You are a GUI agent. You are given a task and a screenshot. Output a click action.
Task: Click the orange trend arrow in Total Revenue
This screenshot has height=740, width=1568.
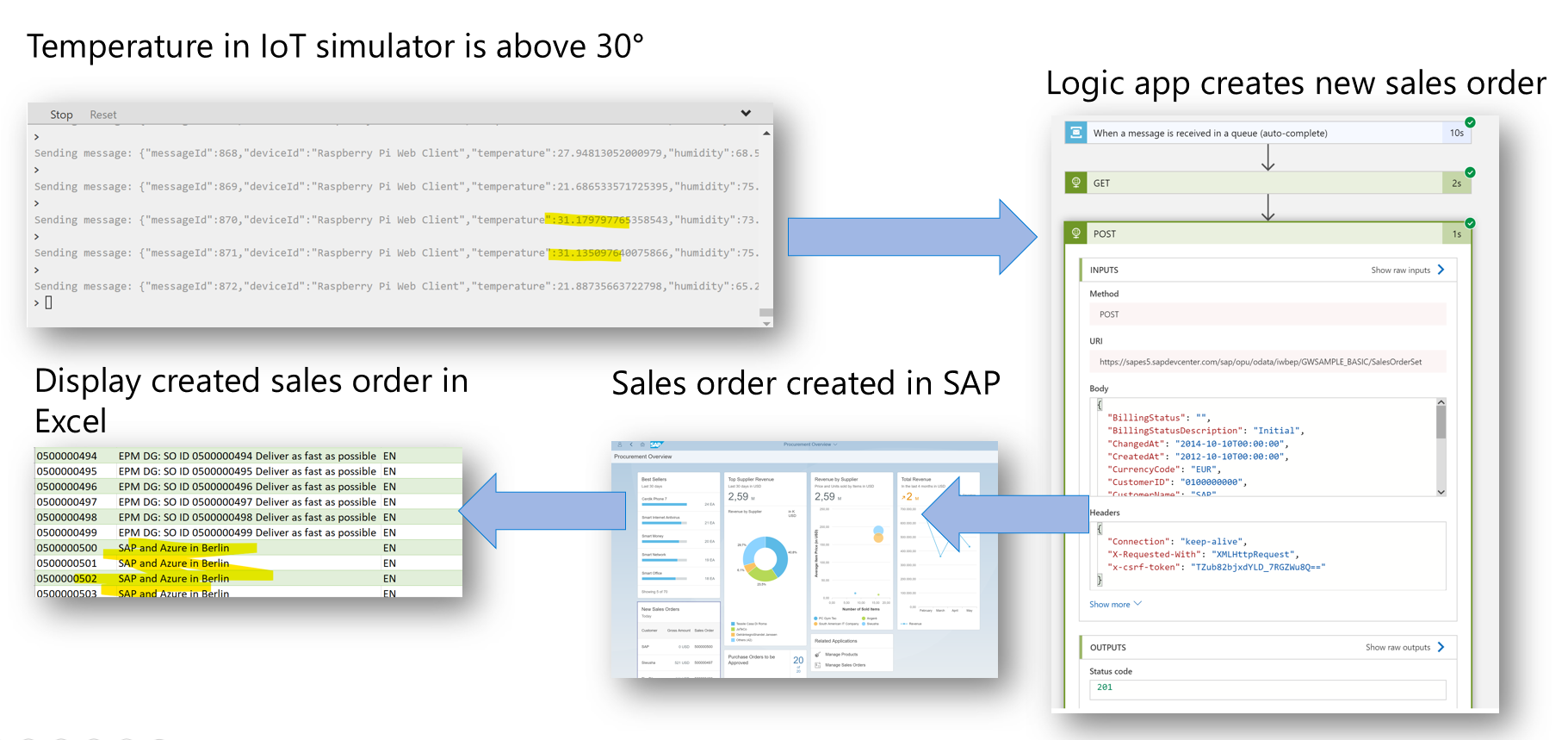904,497
